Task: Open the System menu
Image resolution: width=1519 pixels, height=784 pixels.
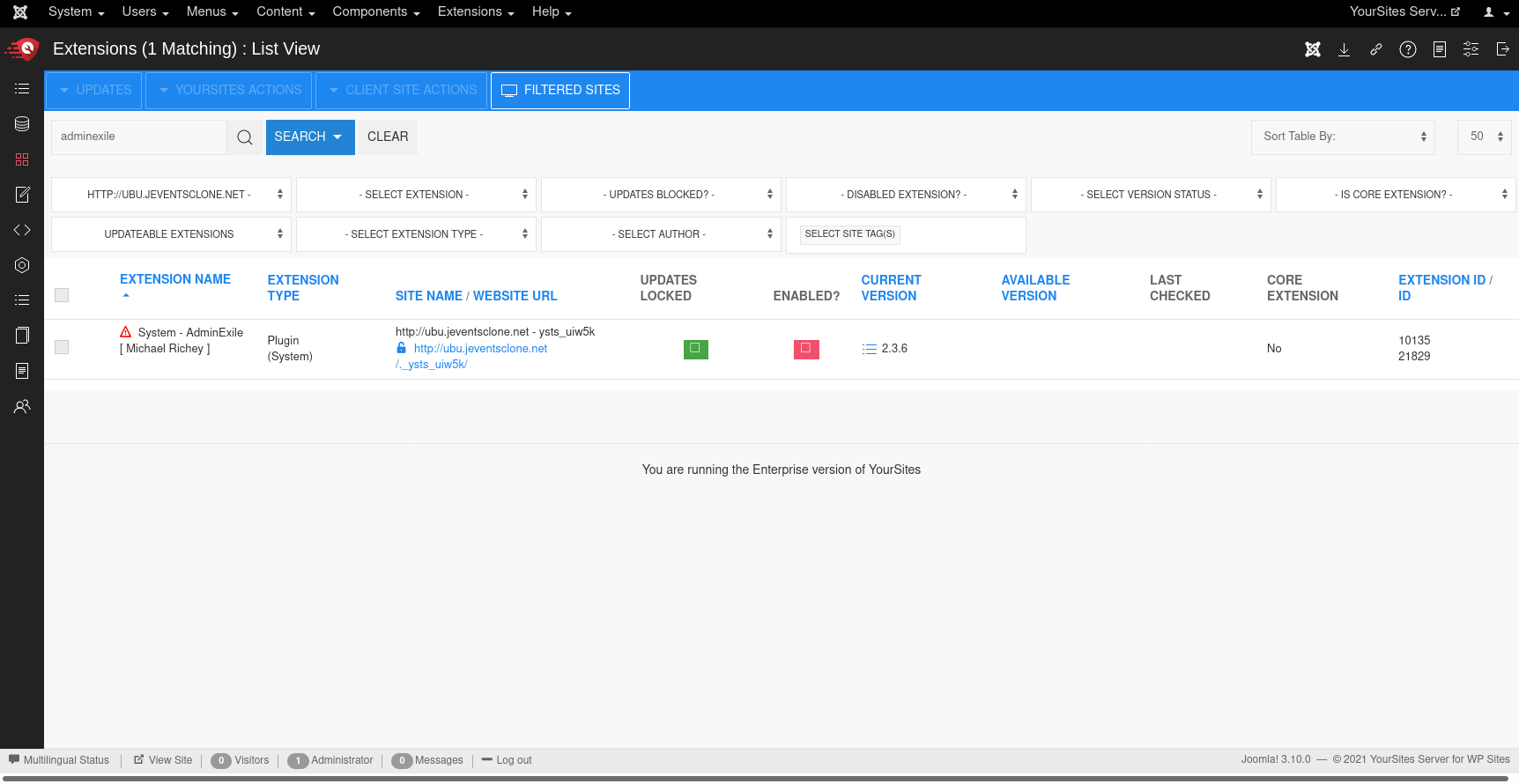Action: (x=77, y=12)
